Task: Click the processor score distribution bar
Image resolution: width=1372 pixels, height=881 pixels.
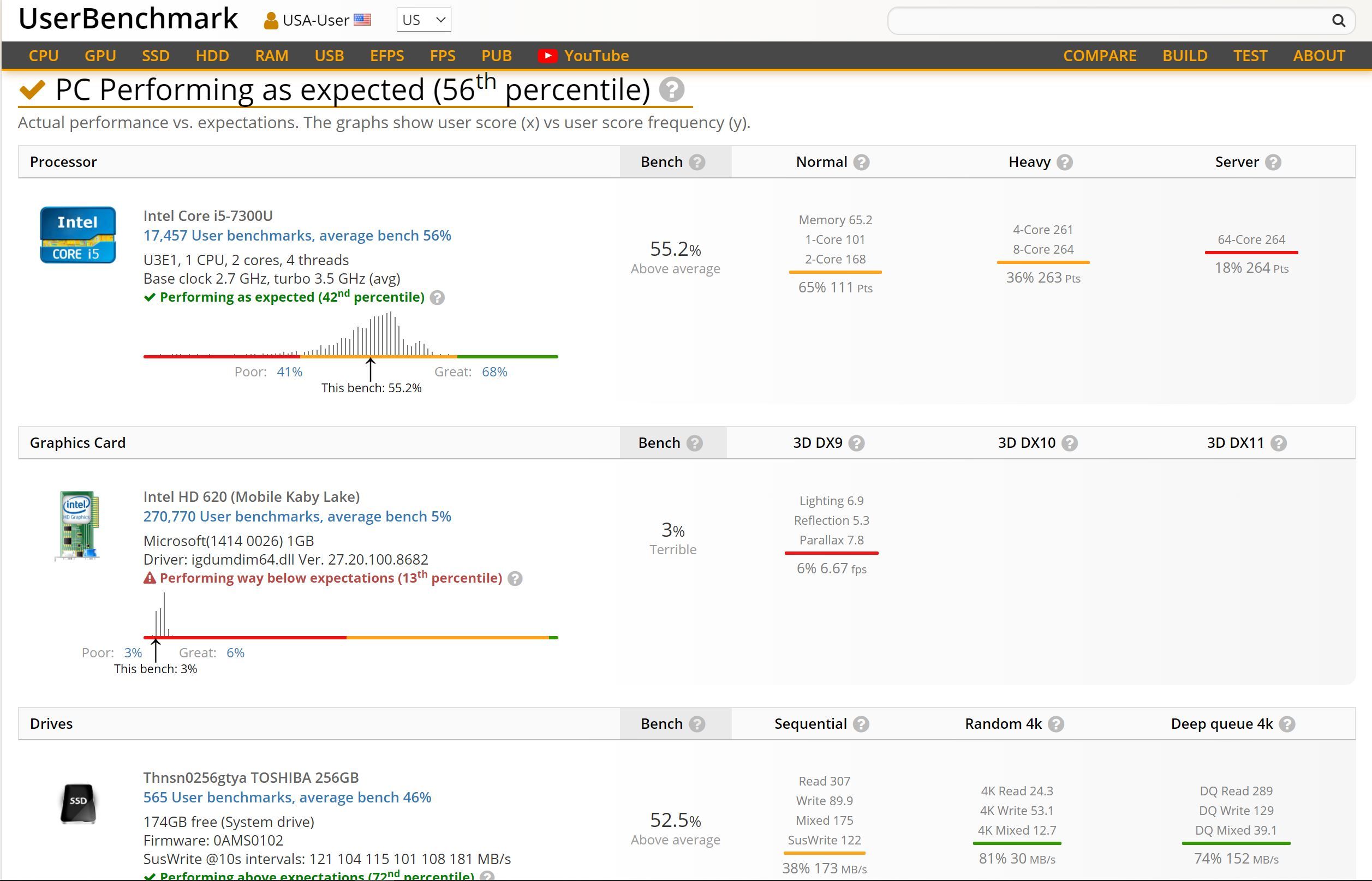Action: pos(351,356)
